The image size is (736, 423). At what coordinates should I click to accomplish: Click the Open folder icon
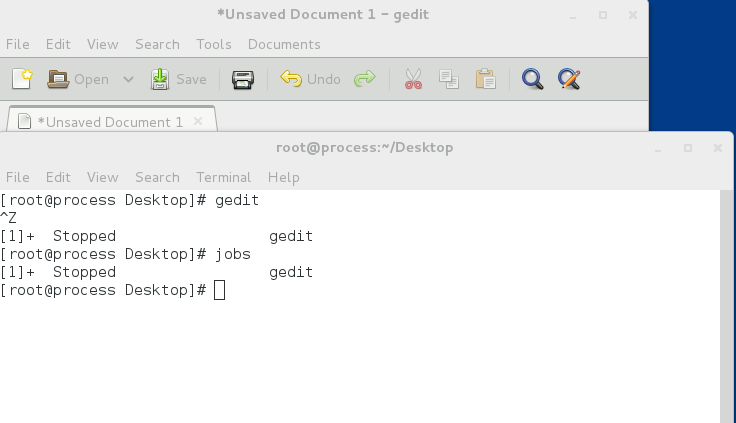tap(58, 79)
